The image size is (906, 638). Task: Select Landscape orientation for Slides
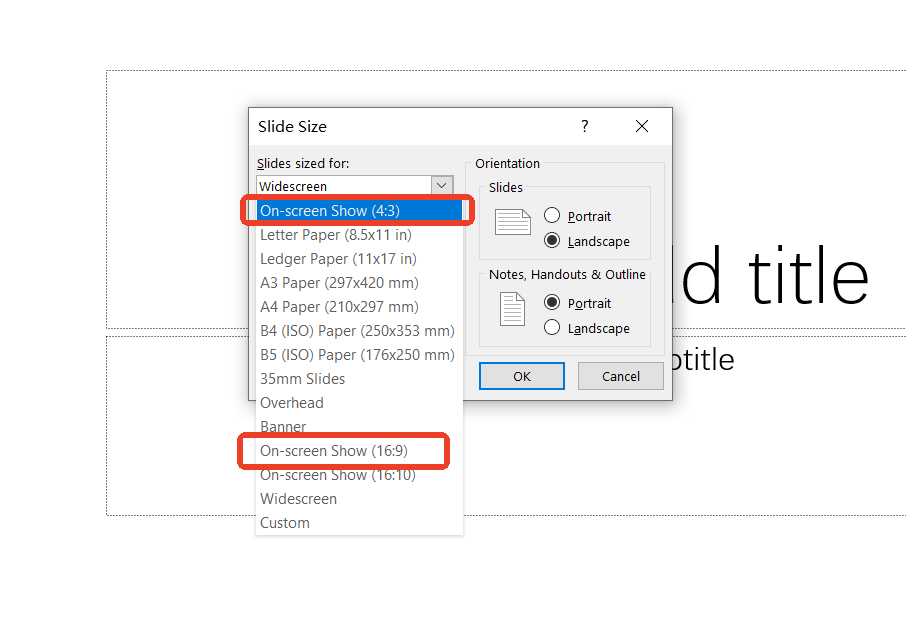coord(552,241)
